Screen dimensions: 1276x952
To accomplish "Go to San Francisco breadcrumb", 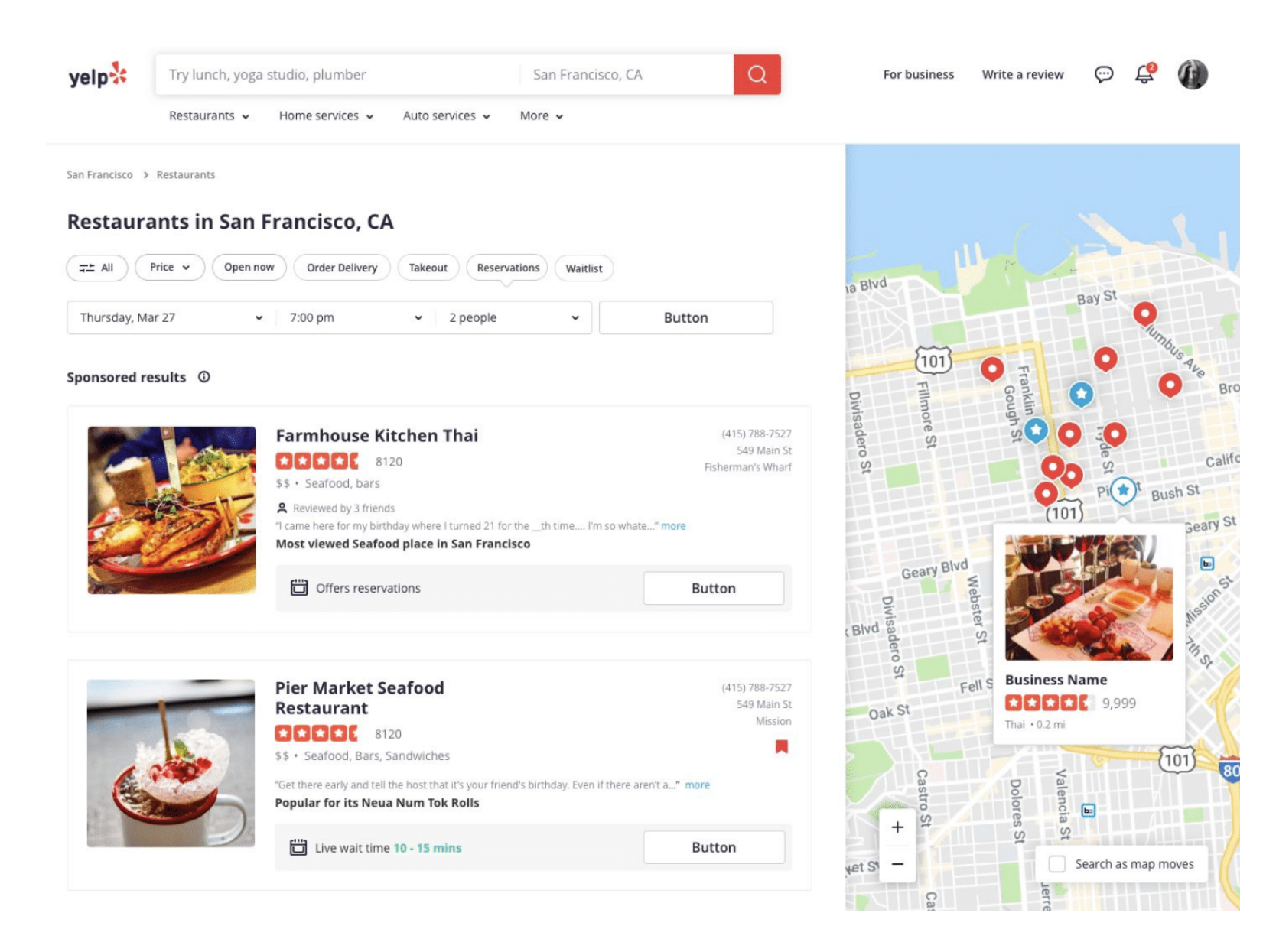I will 99,175.
